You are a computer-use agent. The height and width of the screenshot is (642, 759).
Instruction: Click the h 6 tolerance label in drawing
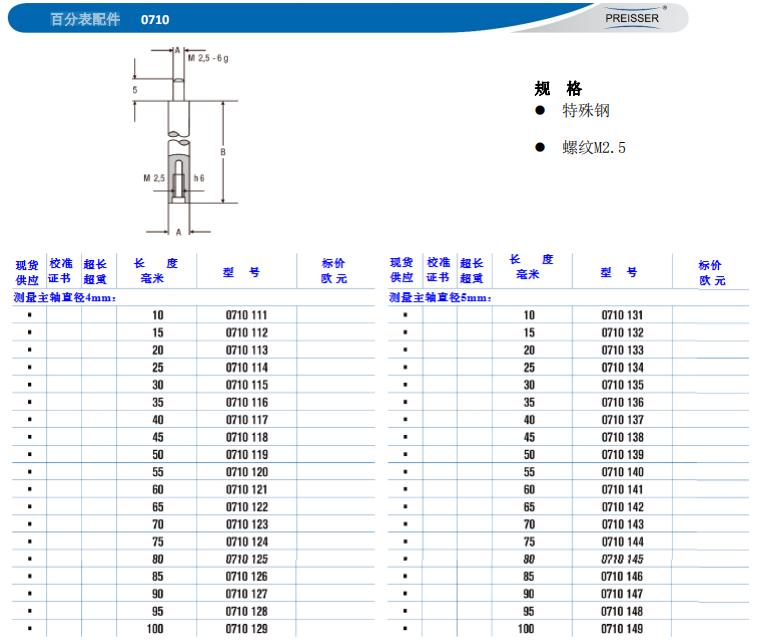(199, 178)
